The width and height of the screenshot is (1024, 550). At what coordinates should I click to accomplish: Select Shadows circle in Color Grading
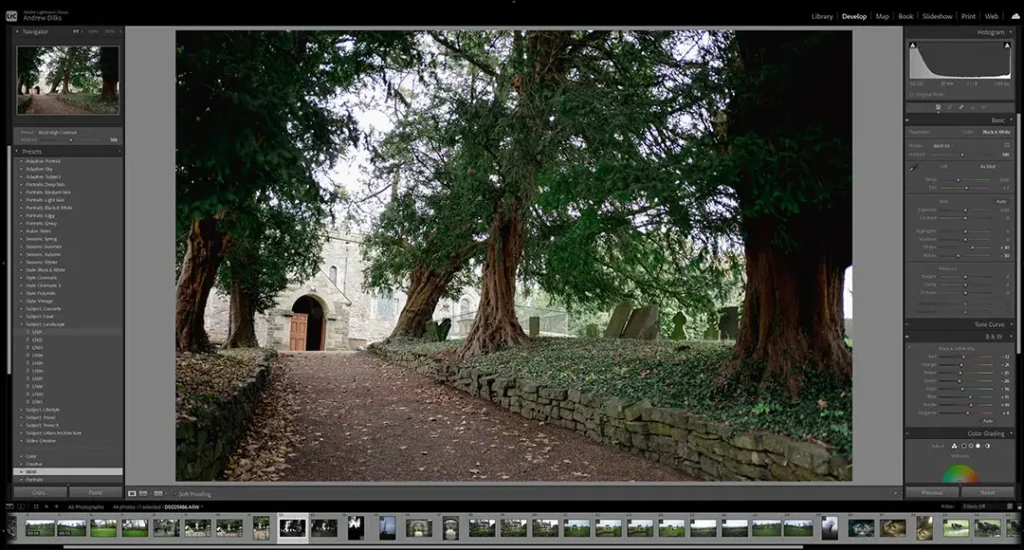(963, 446)
